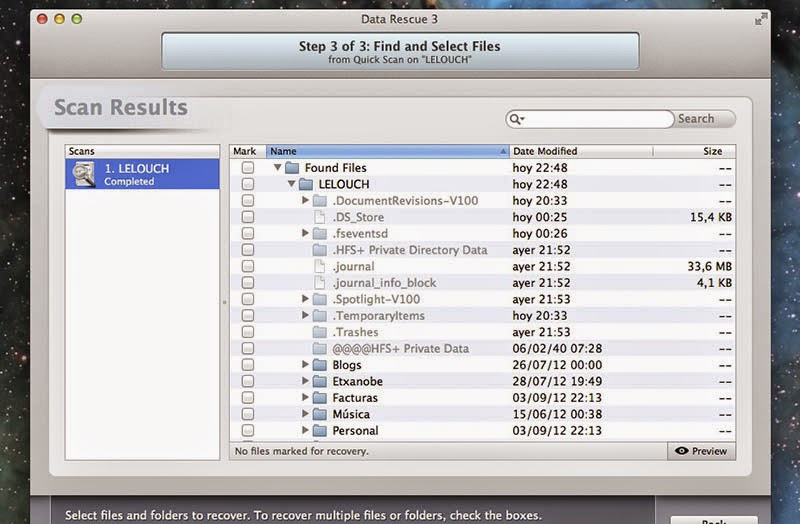This screenshot has height=524, width=800.
Task: Click the Mark column header
Action: (x=247, y=151)
